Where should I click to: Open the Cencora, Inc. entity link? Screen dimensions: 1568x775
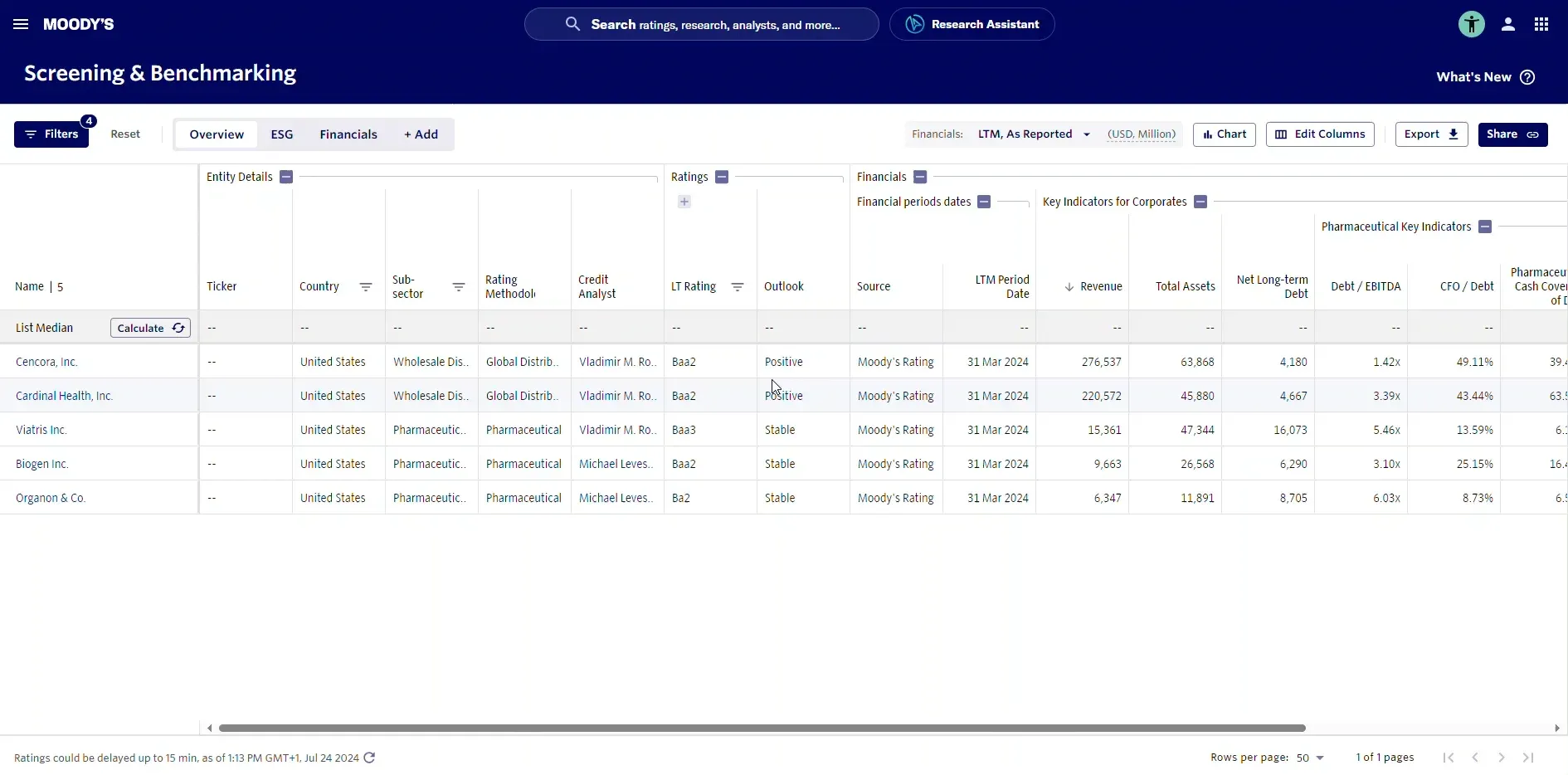click(46, 362)
